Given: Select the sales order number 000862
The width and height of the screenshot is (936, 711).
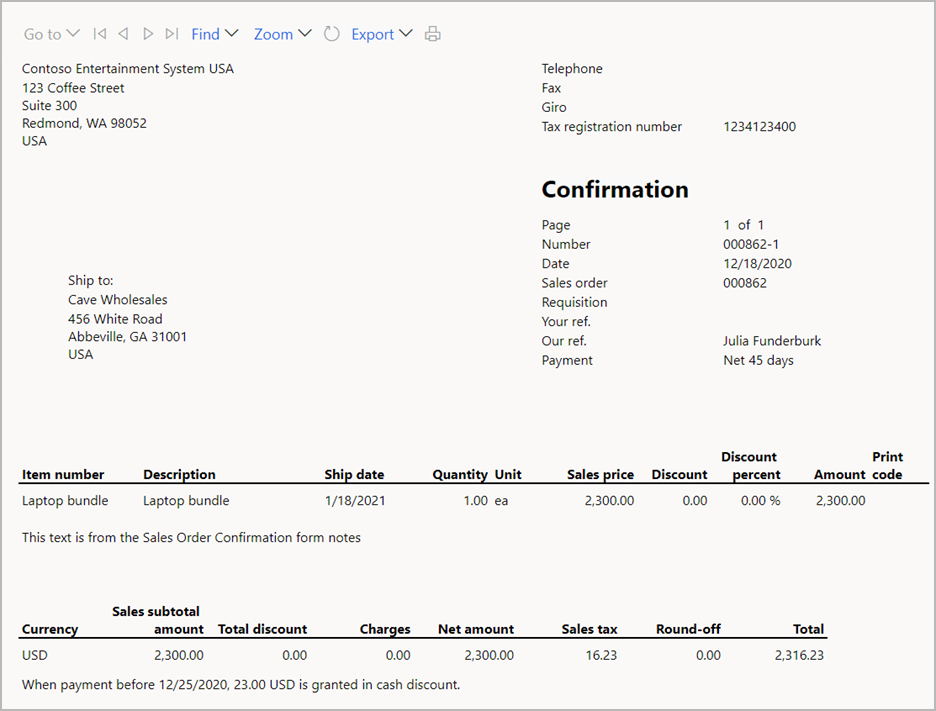Looking at the screenshot, I should 744,283.
